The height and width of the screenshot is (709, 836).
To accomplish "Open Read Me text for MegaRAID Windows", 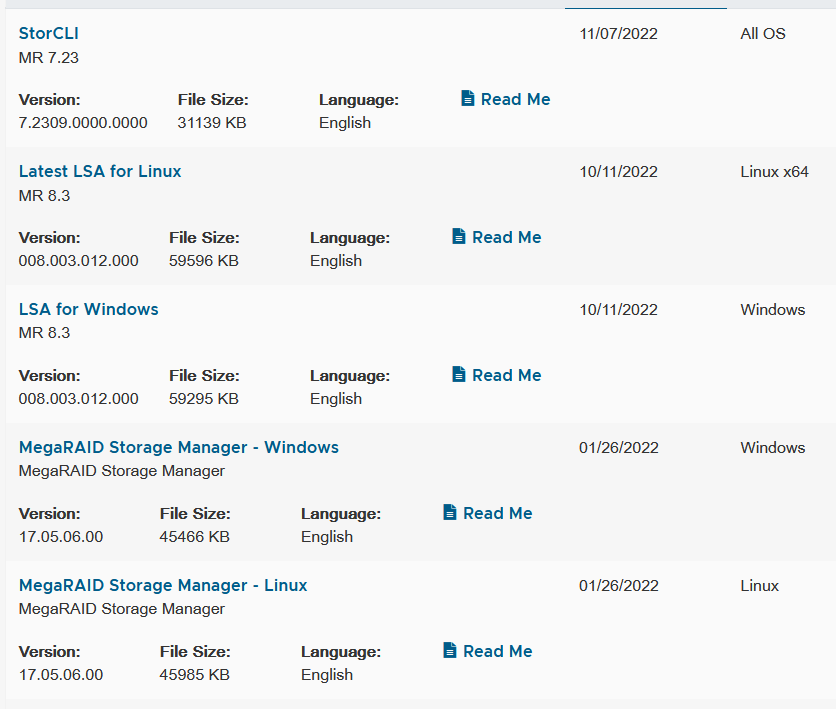I will pos(497,513).
